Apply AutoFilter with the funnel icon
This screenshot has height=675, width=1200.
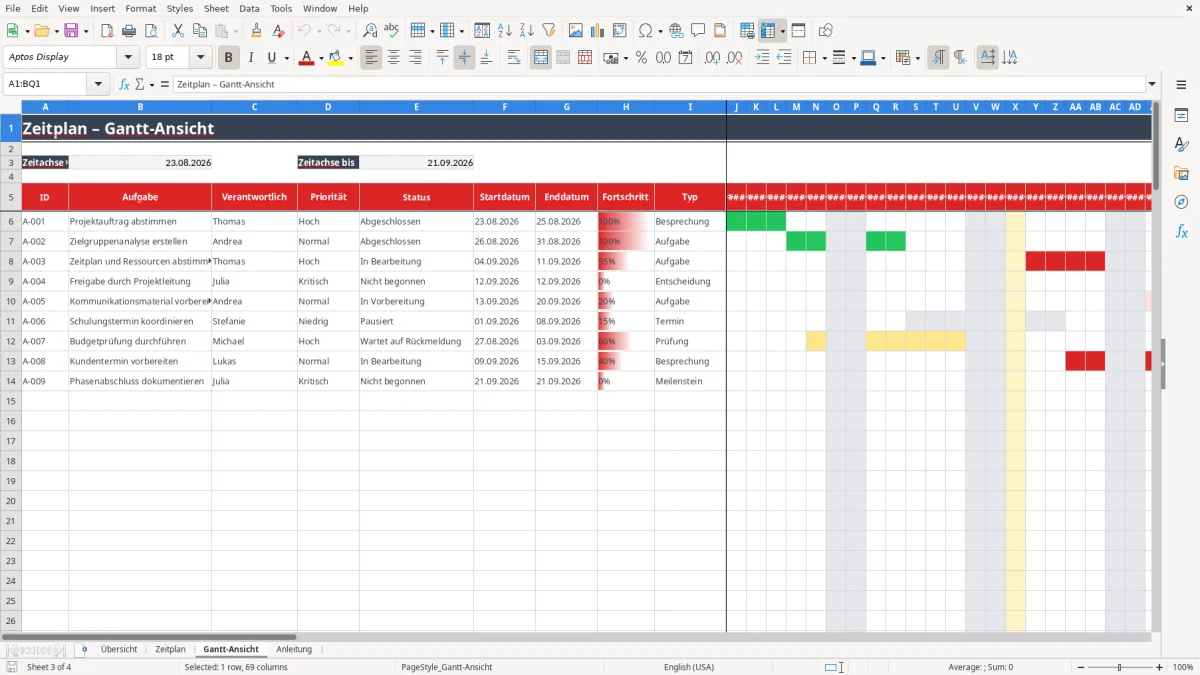point(549,31)
